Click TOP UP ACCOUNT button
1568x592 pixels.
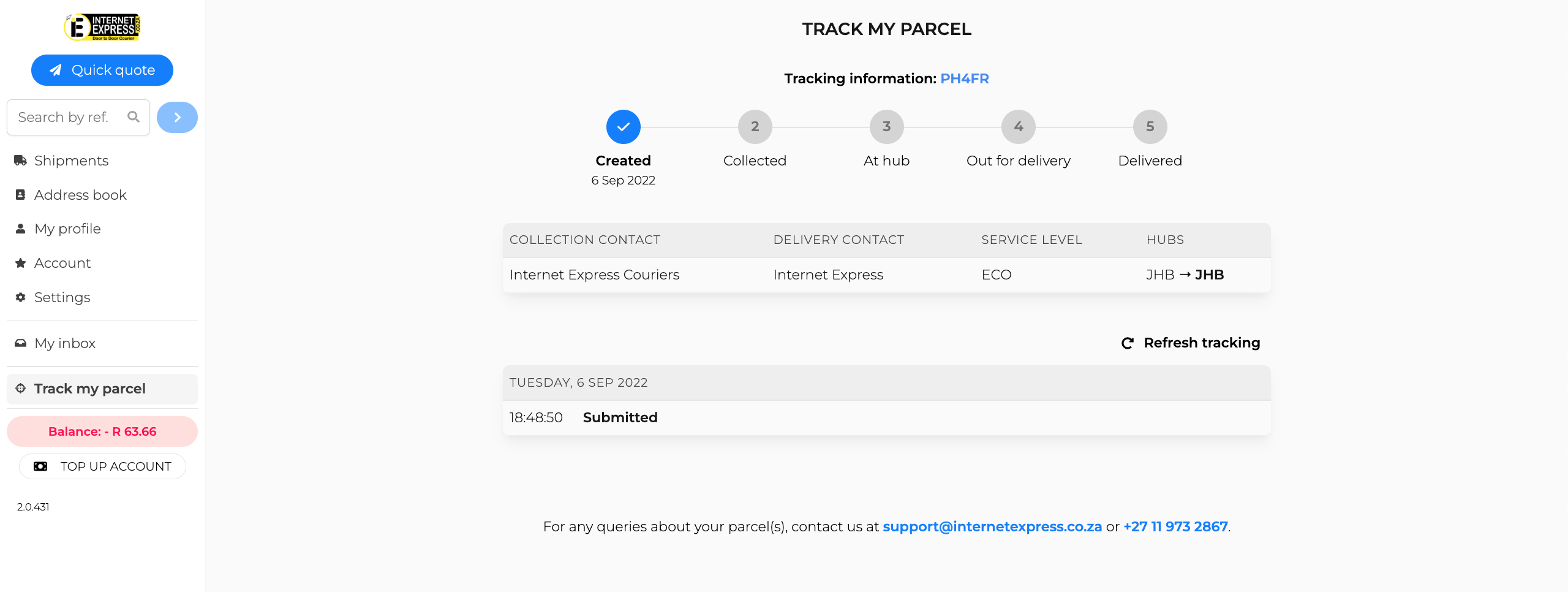click(x=102, y=466)
